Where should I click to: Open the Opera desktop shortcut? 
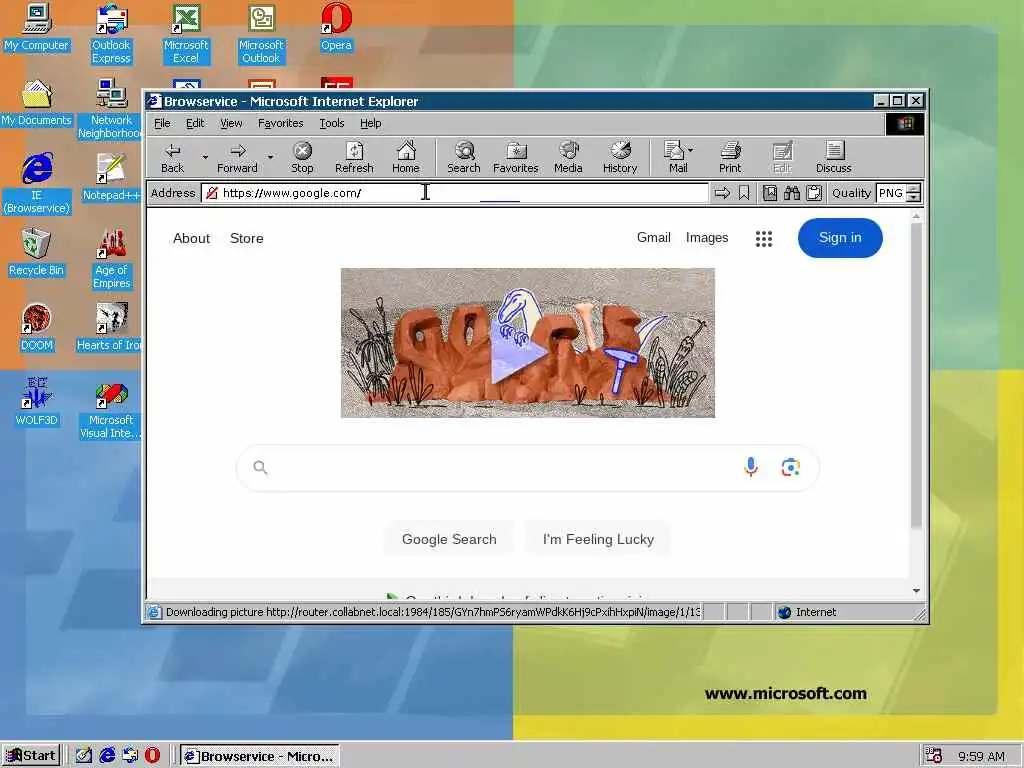[x=336, y=27]
